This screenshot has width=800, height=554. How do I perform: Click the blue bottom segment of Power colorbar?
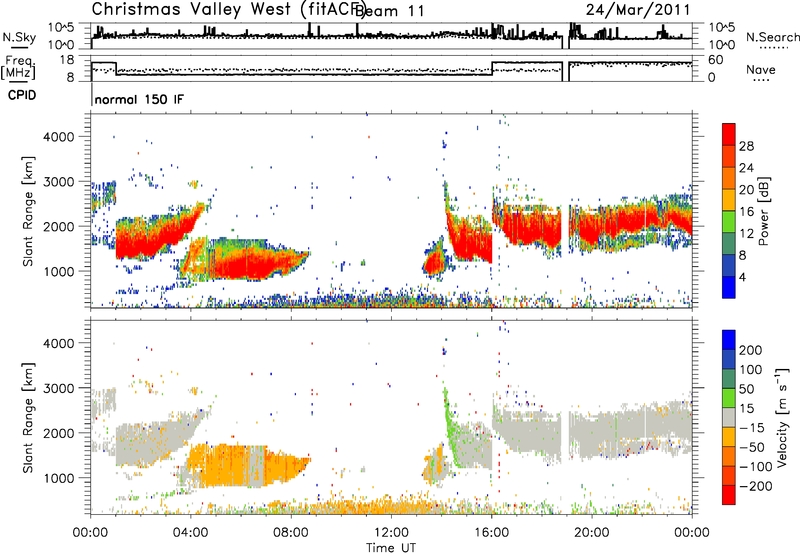729,287
